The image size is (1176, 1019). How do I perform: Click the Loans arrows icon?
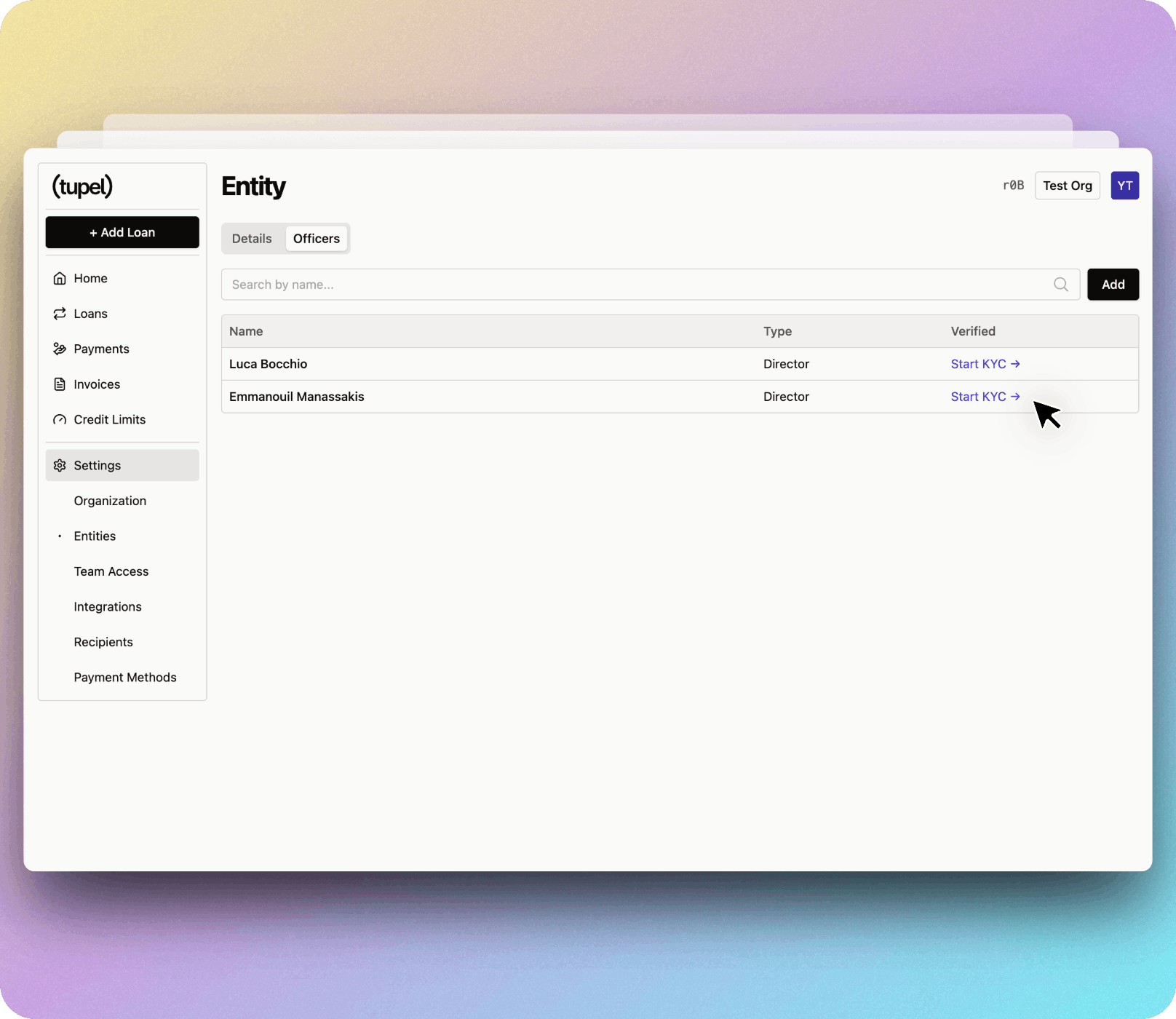point(60,314)
